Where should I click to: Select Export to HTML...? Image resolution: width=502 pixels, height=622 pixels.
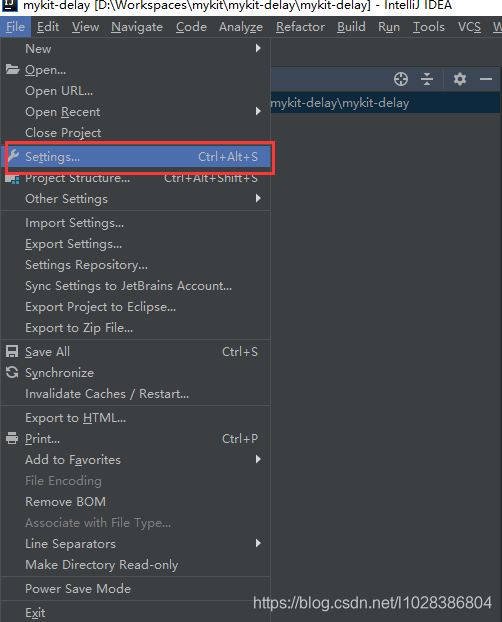point(136,418)
